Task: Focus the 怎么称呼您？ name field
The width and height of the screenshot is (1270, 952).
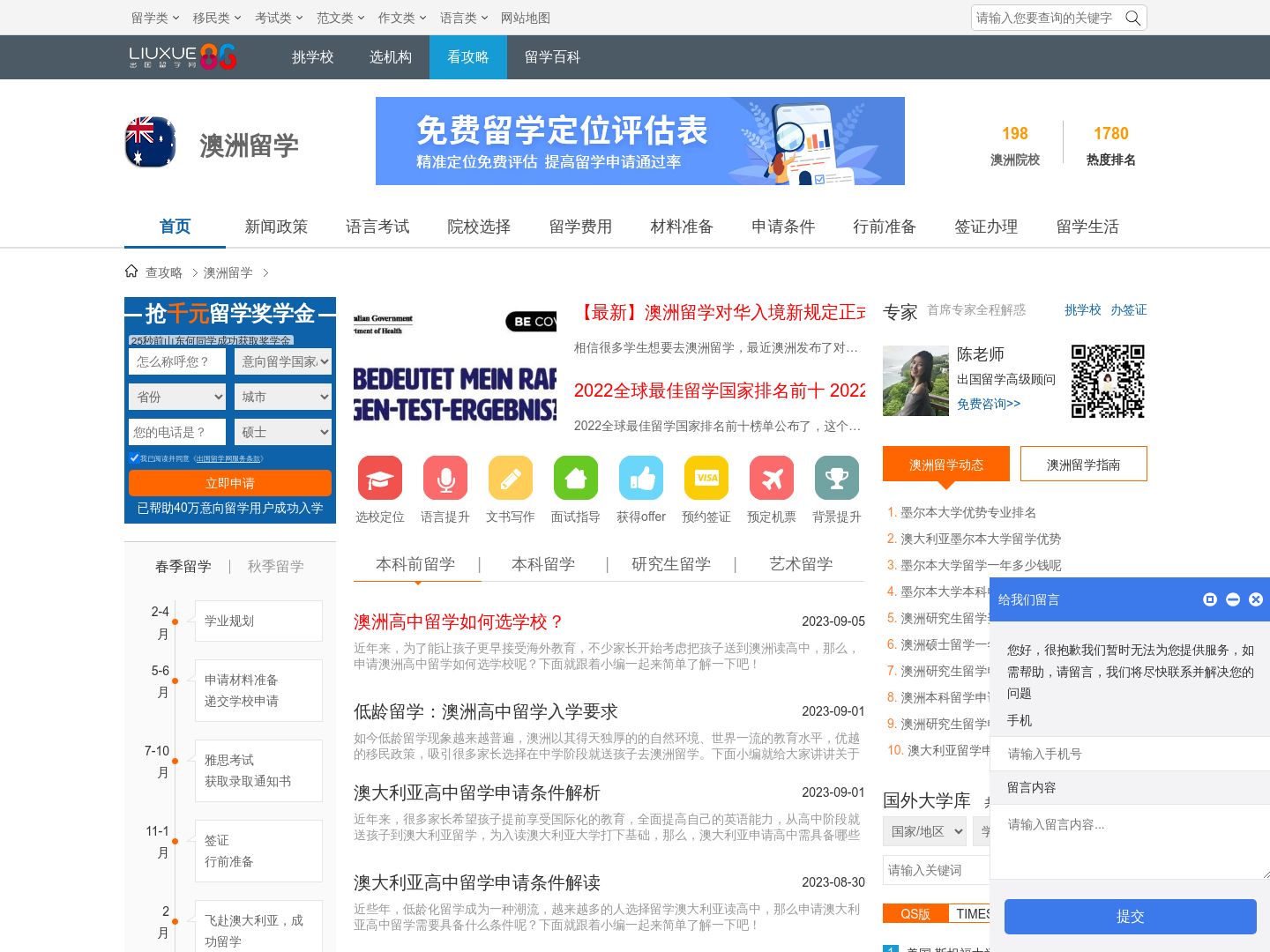Action: [x=177, y=361]
